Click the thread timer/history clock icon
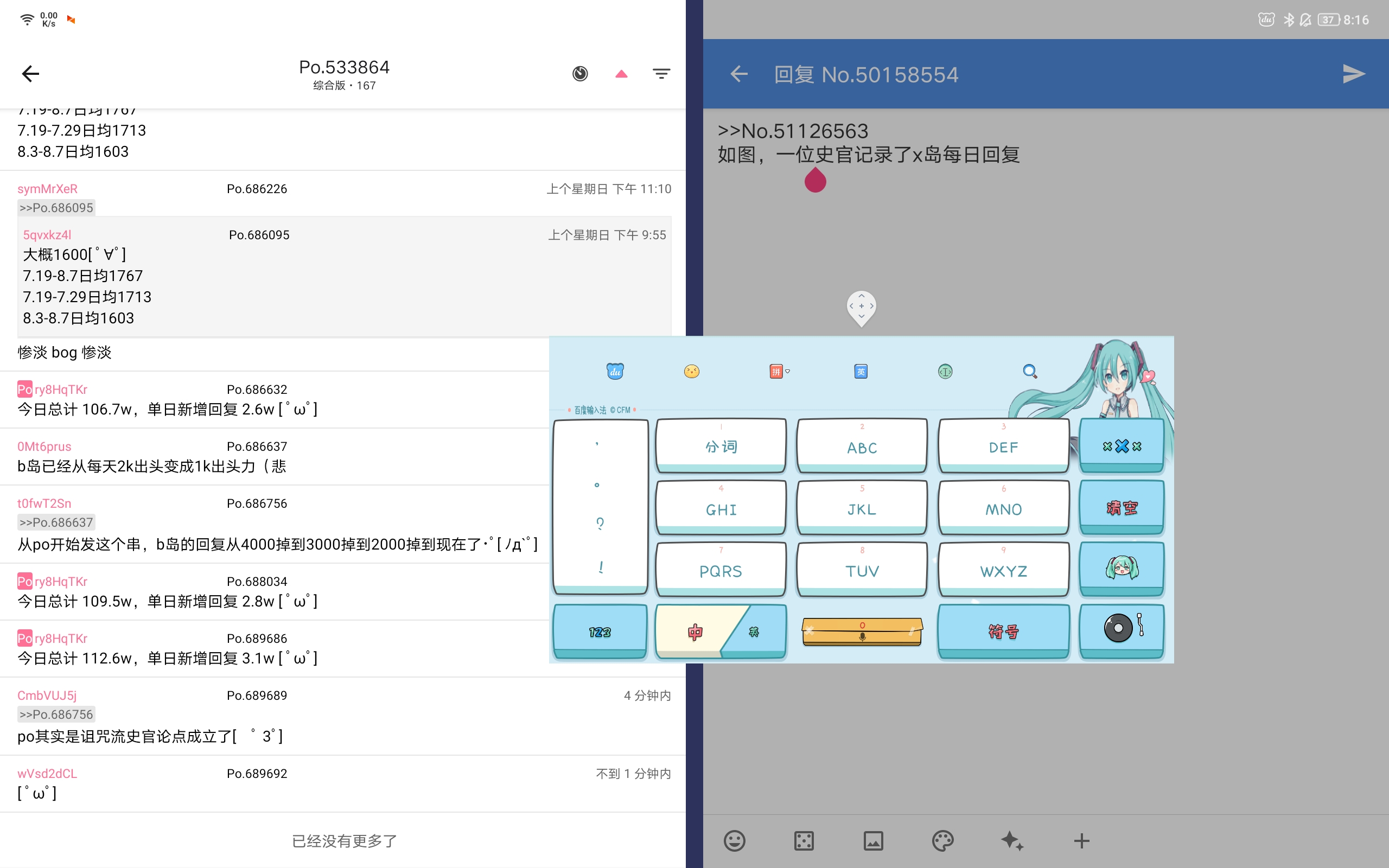The image size is (1389, 868). tap(579, 73)
